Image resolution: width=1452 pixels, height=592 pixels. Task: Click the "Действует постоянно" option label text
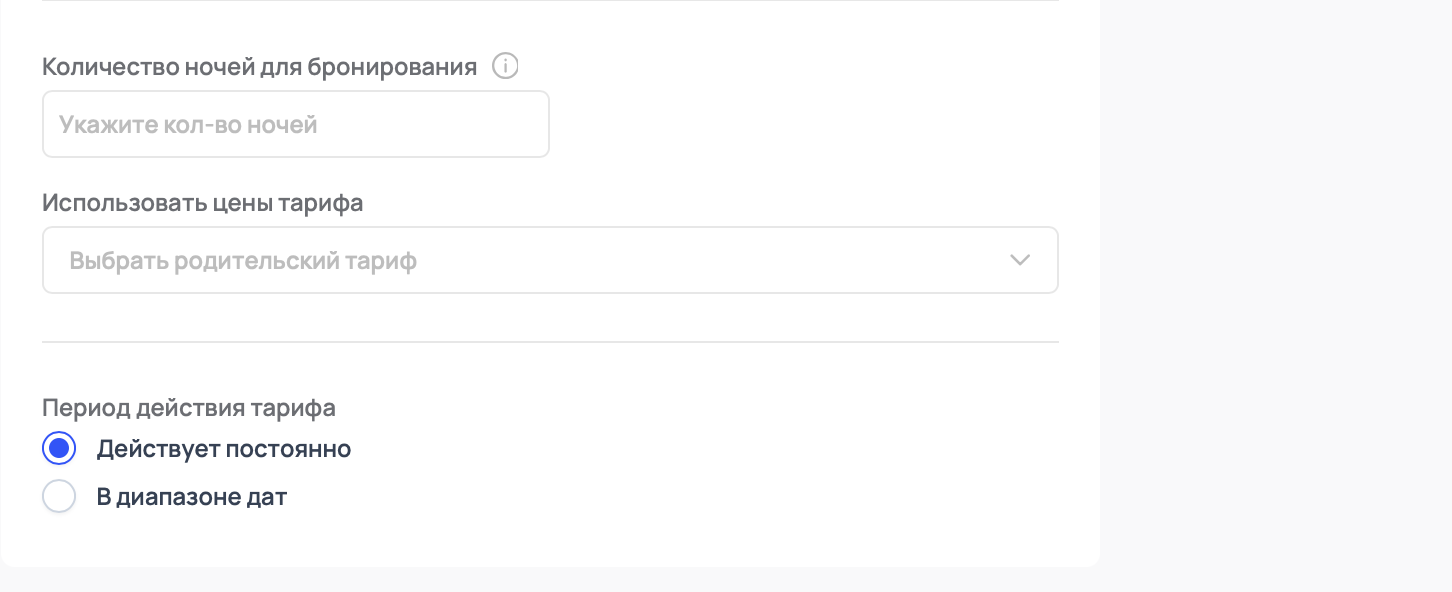pyautogui.click(x=223, y=449)
